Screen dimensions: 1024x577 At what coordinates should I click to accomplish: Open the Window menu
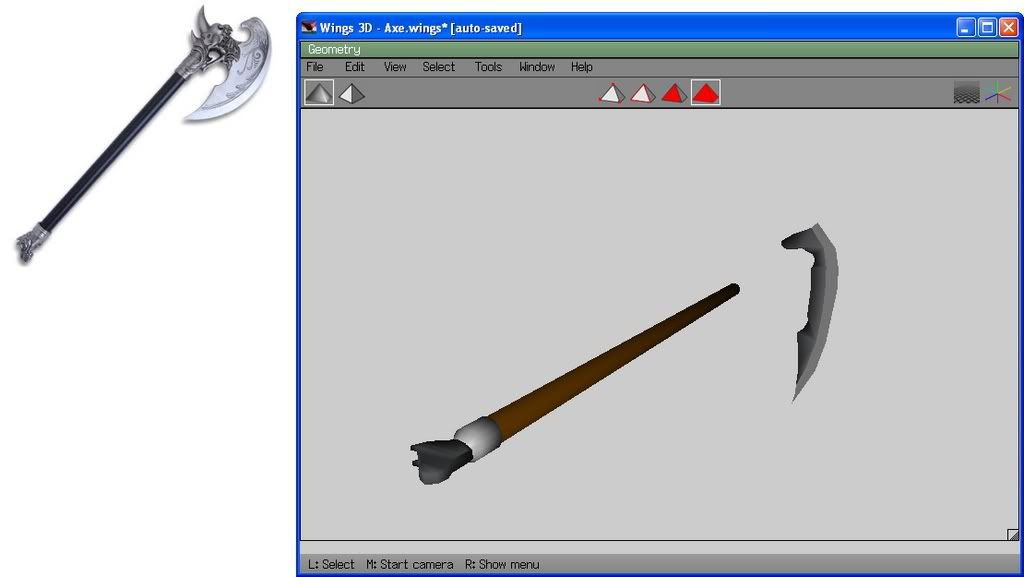pos(537,67)
